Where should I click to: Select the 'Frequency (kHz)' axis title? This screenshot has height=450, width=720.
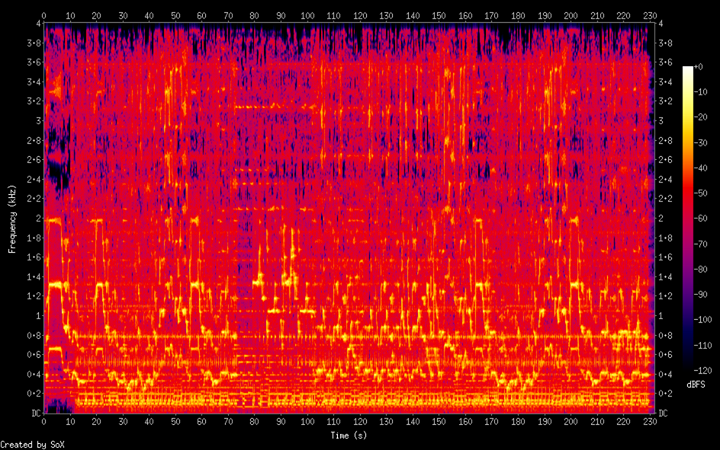(12, 219)
